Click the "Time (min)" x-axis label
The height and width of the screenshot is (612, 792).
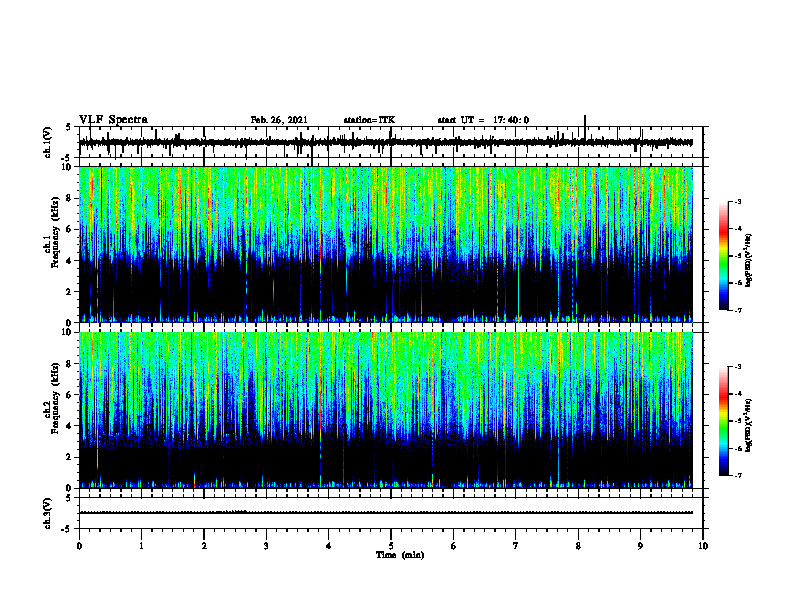click(400, 555)
